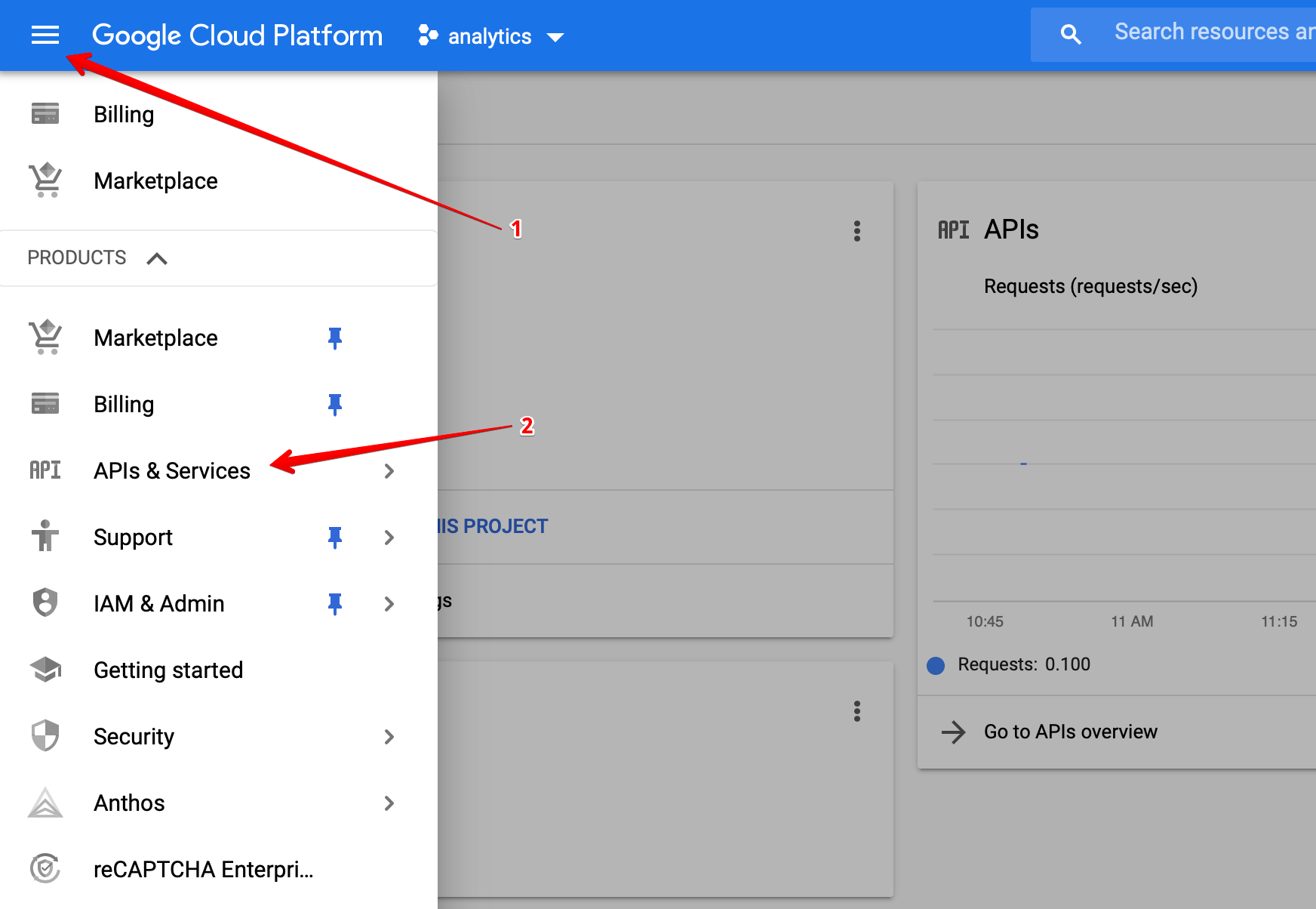Open Billing under Products list

[x=124, y=404]
